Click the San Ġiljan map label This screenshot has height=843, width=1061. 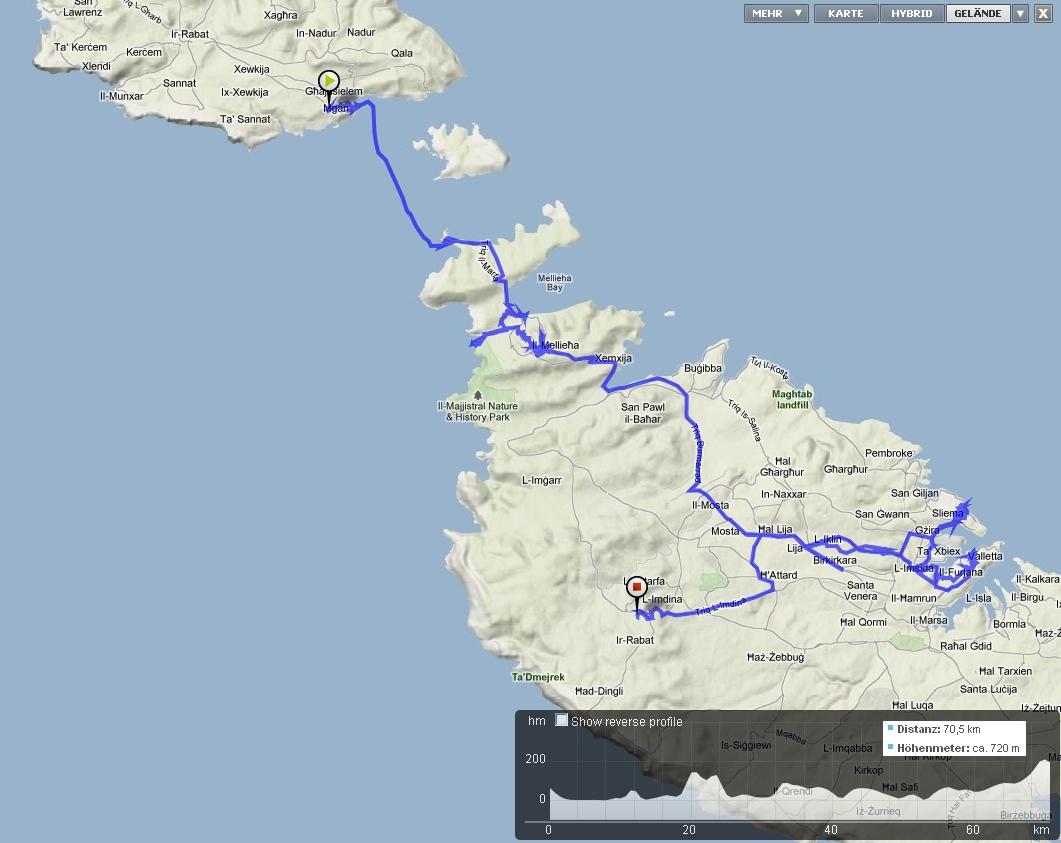click(x=915, y=493)
